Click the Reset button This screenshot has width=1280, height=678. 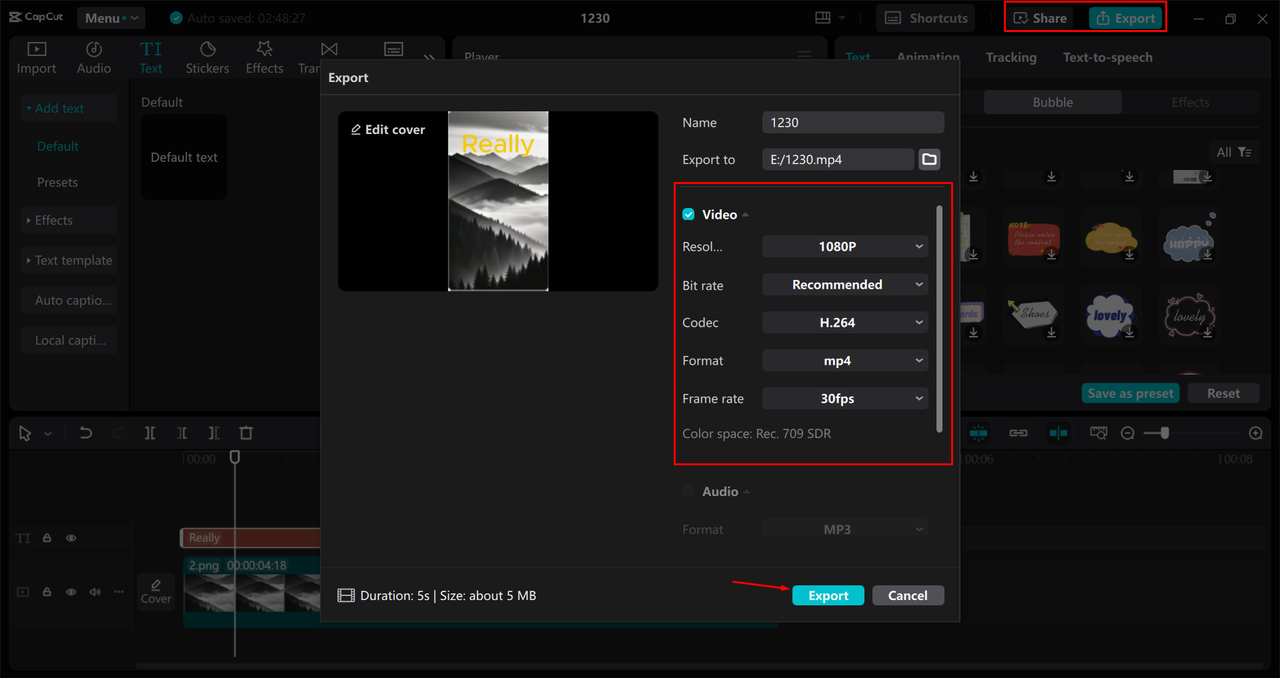[x=1223, y=393]
